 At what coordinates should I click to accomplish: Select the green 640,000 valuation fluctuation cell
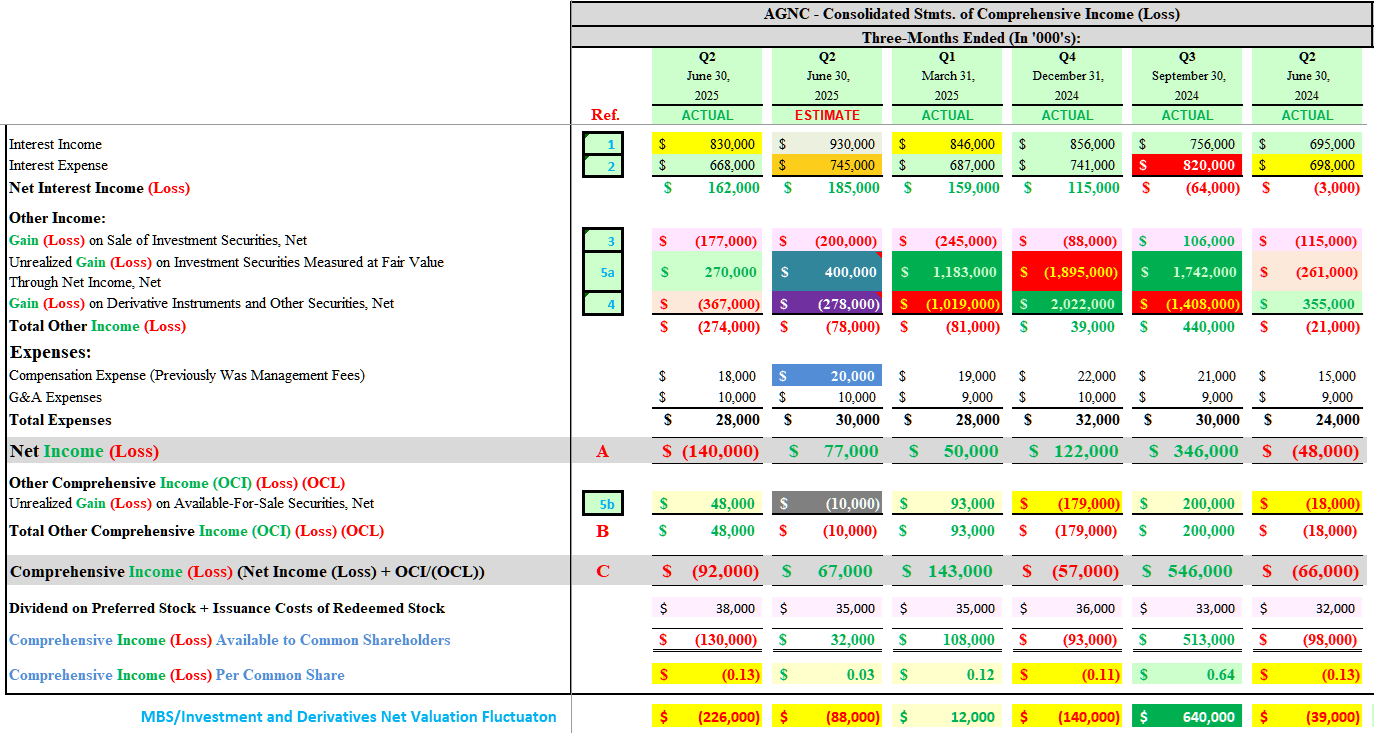(x=1187, y=716)
